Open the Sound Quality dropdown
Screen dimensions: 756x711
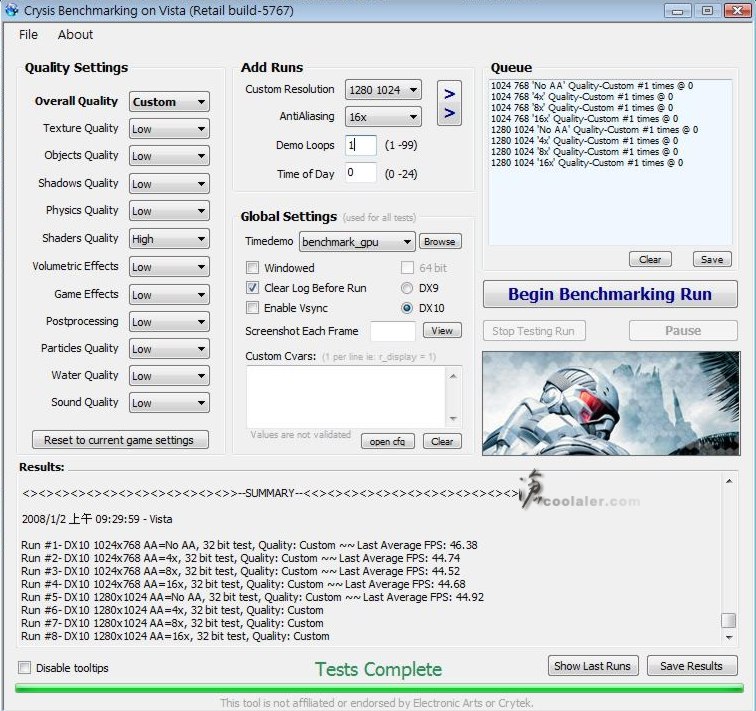point(169,402)
